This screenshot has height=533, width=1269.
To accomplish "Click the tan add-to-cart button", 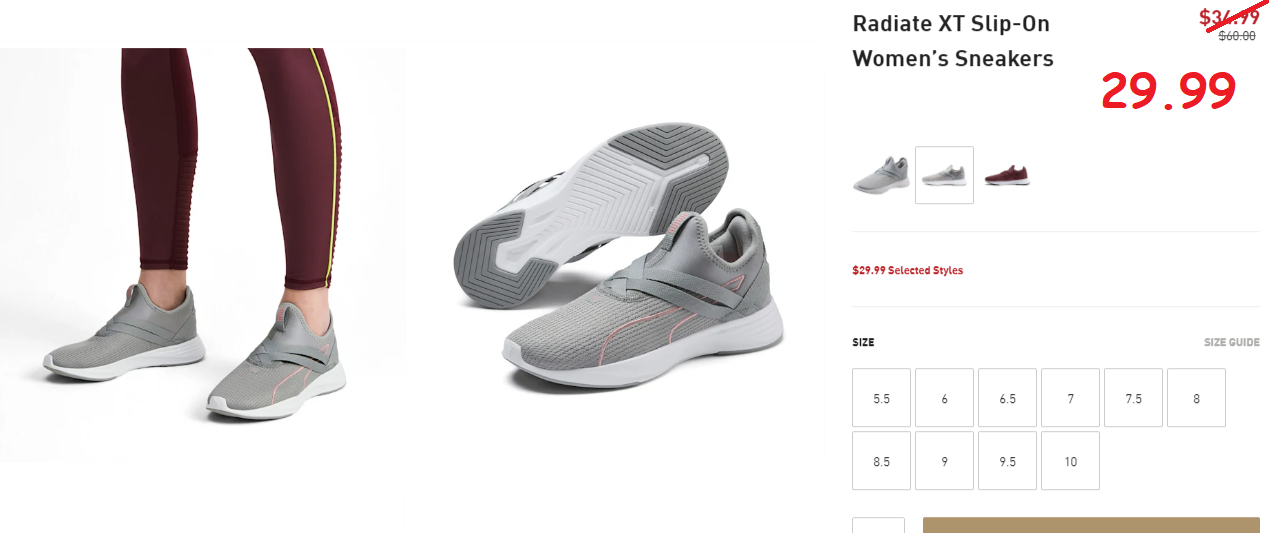I will 1091,525.
